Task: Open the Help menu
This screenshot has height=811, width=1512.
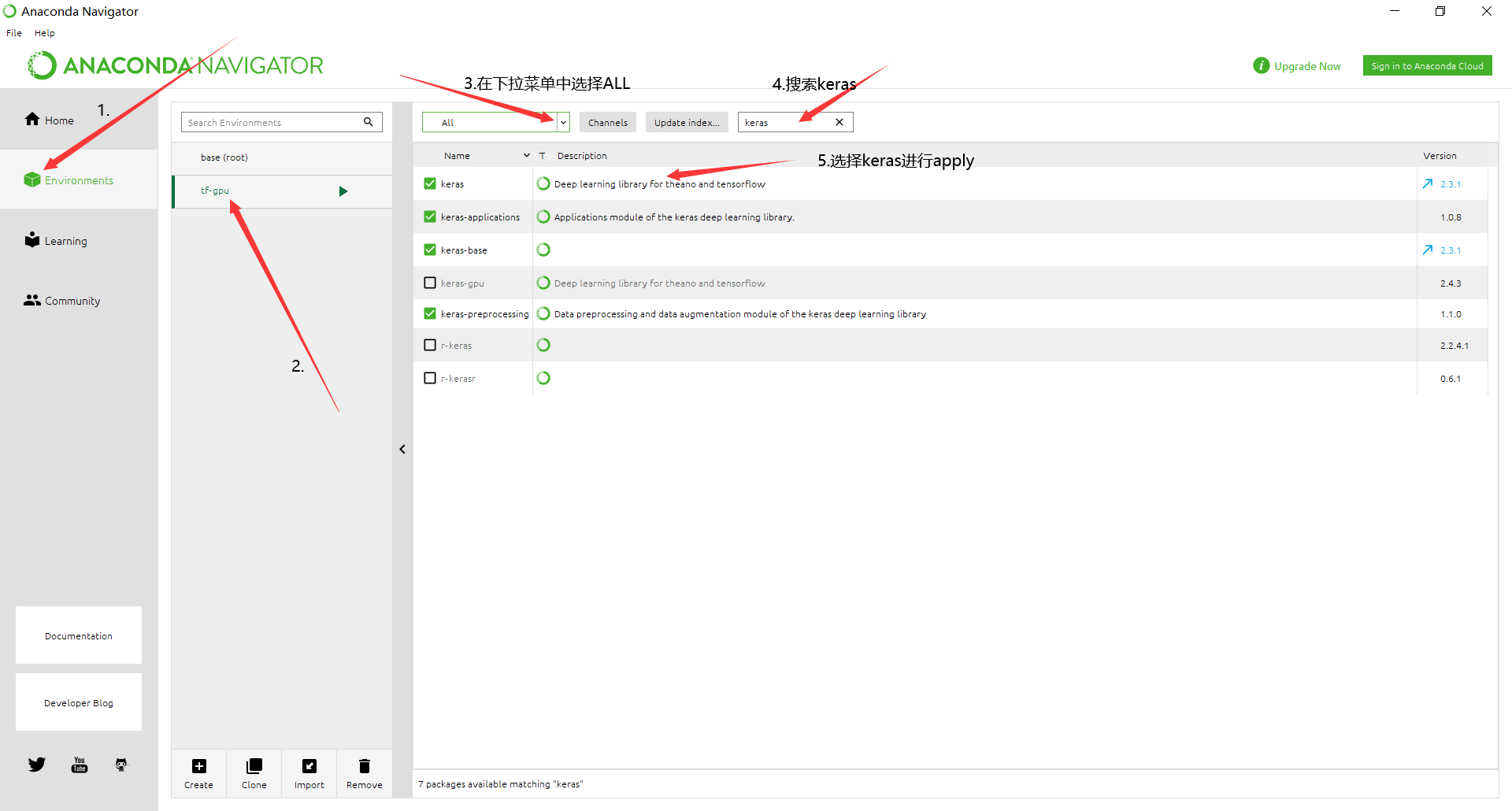Action: pos(45,33)
